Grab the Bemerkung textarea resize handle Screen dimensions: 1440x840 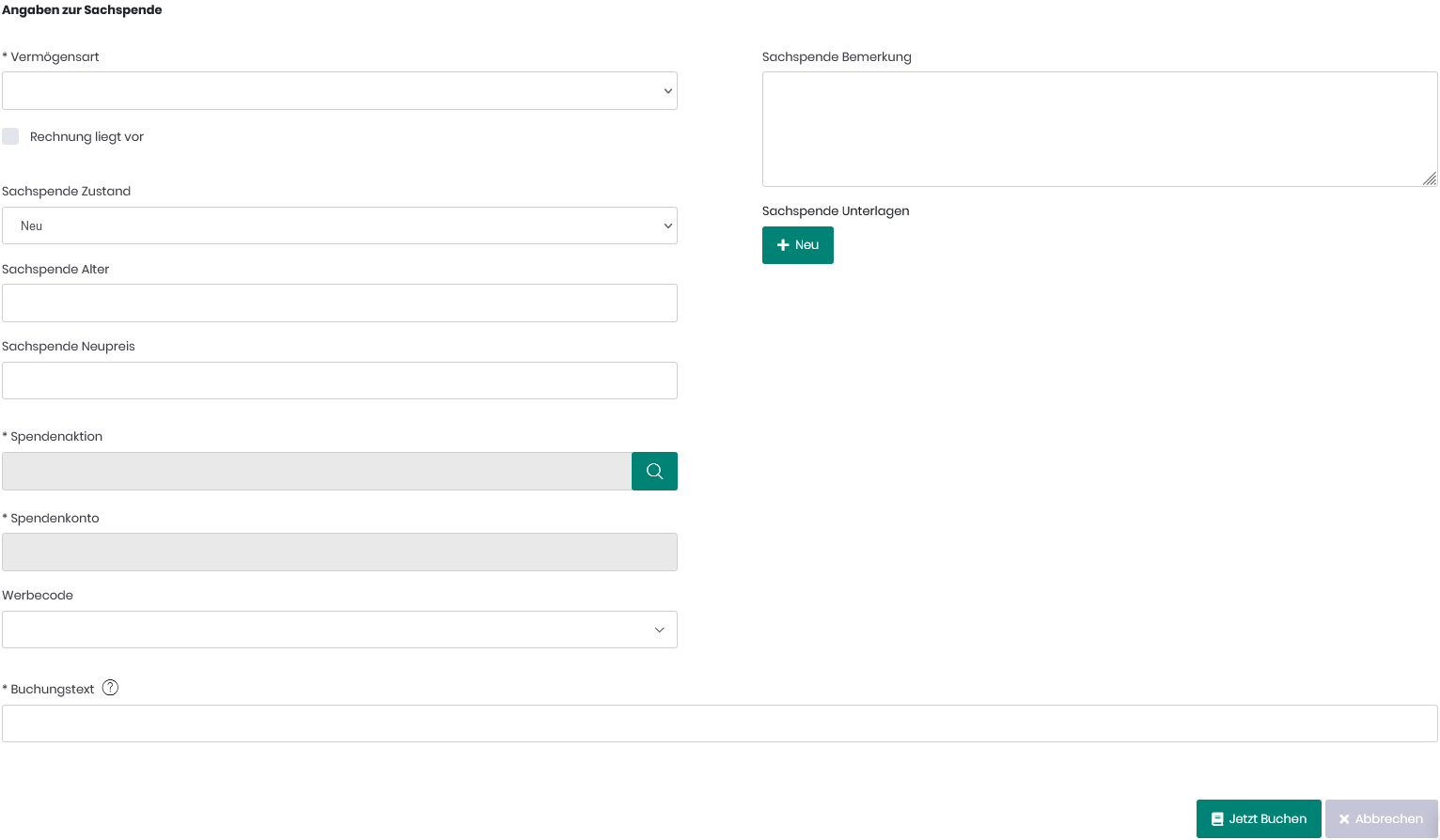(1430, 179)
